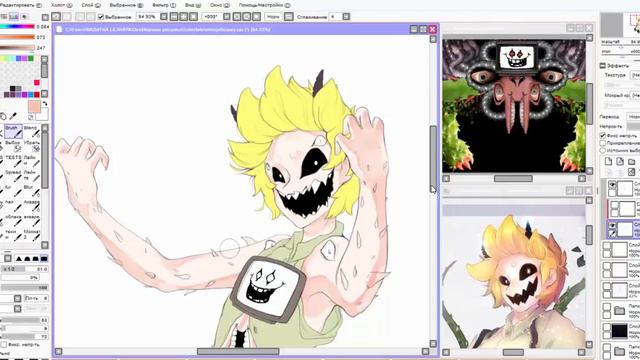640x360 pixels.
Task: Open the zoom percentage dropdown
Action: click(x=164, y=17)
